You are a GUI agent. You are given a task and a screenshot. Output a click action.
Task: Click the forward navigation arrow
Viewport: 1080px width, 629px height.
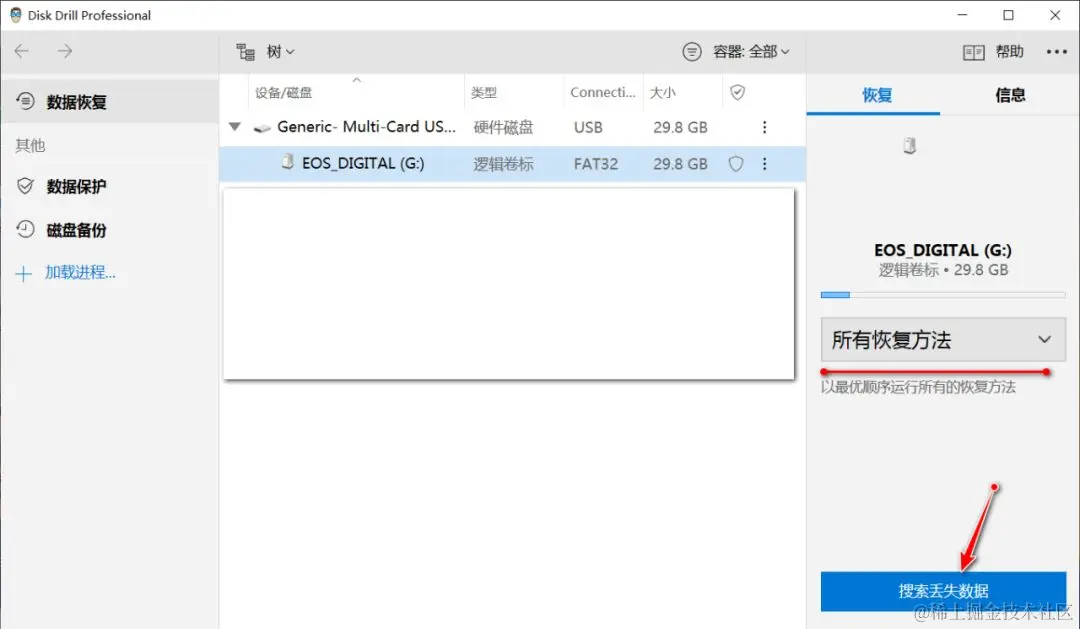point(65,51)
